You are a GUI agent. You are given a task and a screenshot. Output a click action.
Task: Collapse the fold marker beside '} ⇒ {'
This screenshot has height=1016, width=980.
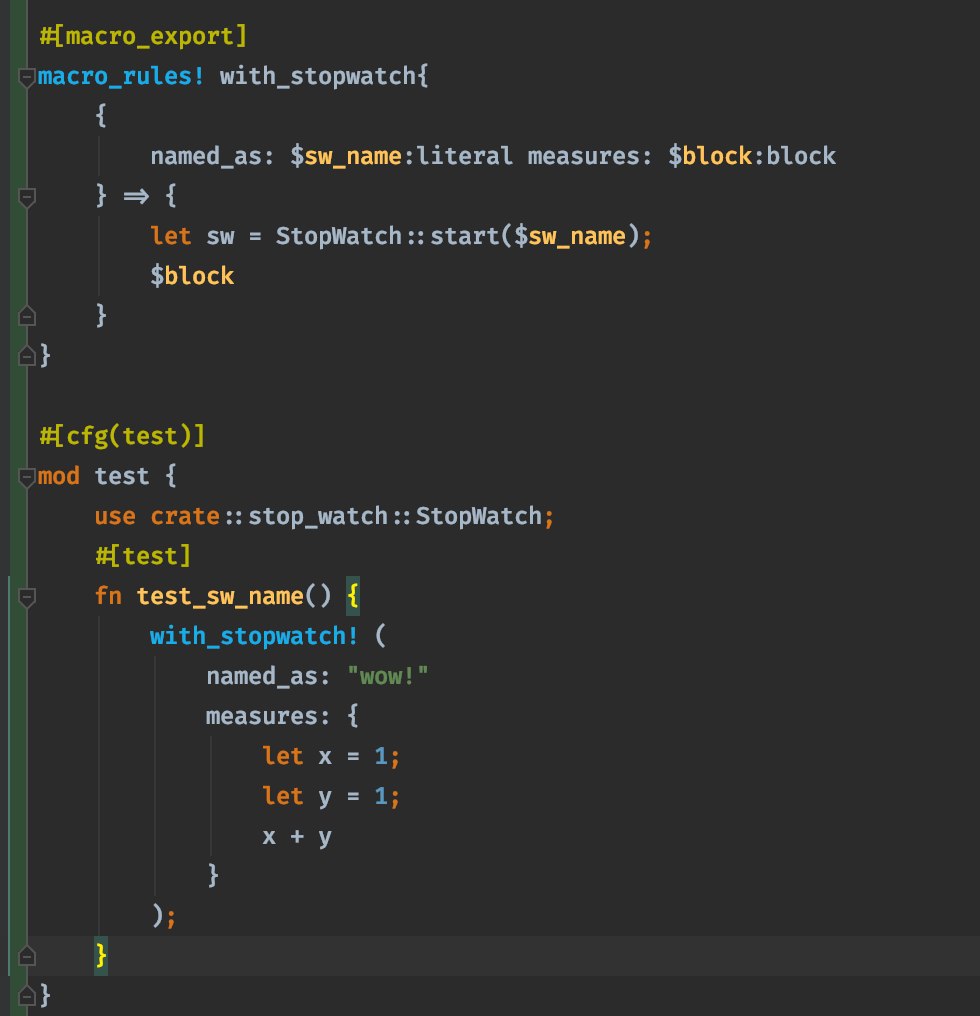point(27,197)
